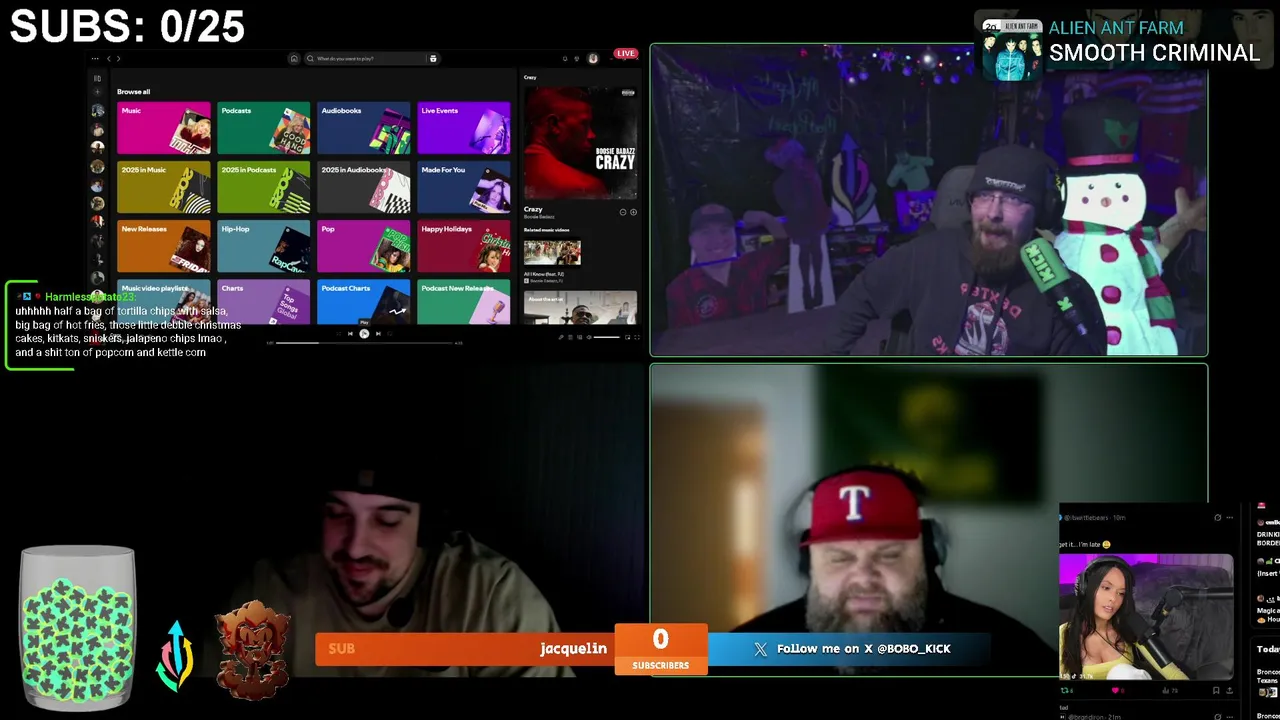Click the Browse icon inside the search bar

click(x=433, y=59)
